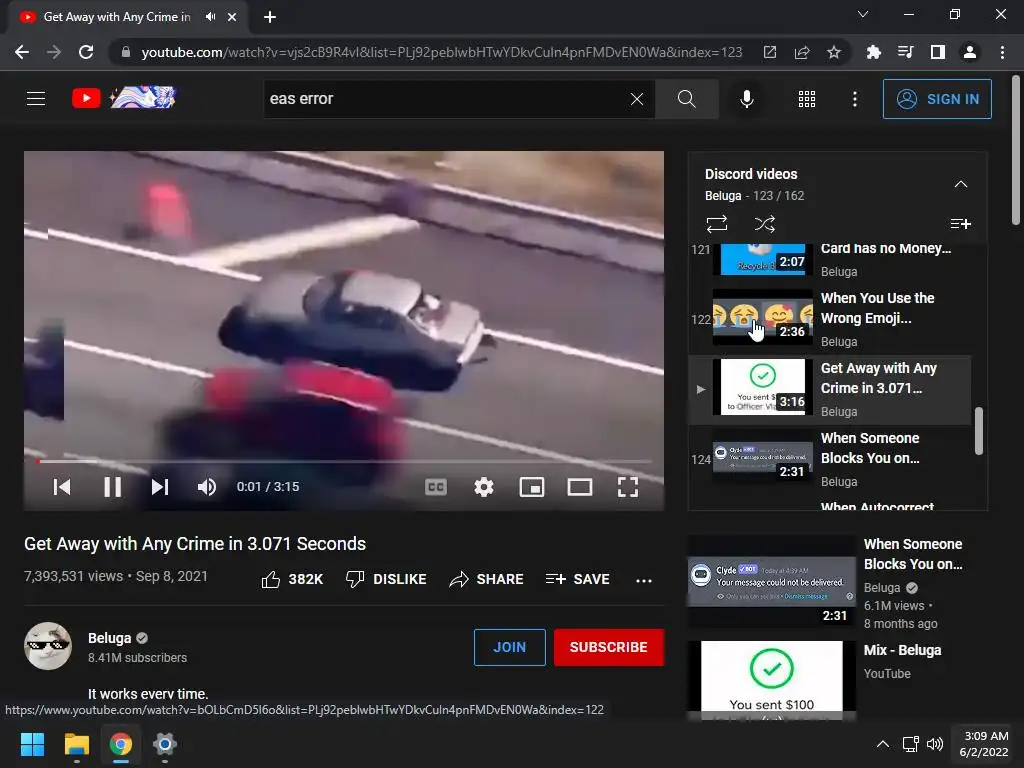
Task: Go back in browser
Action: [22, 52]
